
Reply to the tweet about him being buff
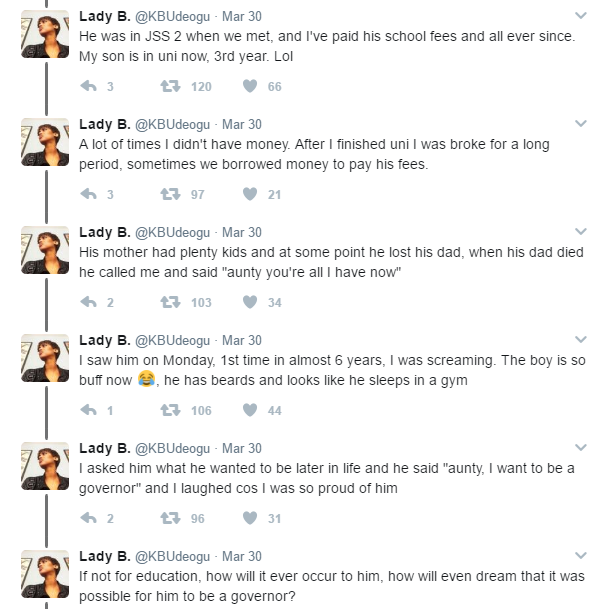(x=88, y=410)
